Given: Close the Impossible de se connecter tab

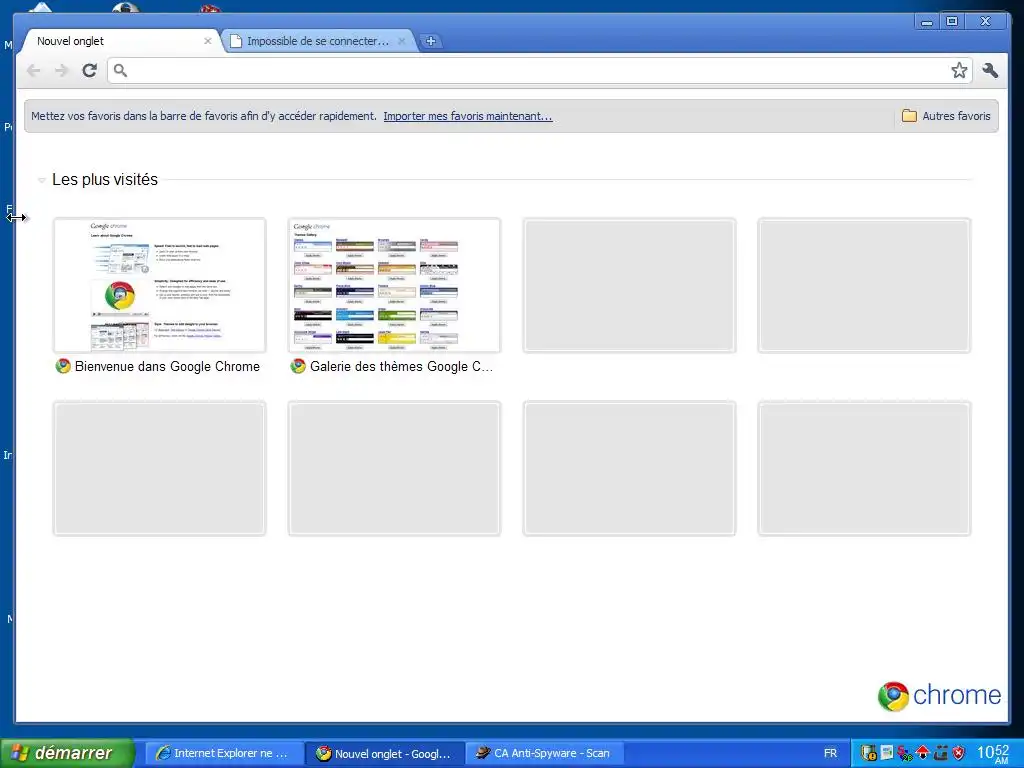Looking at the screenshot, I should pyautogui.click(x=402, y=41).
